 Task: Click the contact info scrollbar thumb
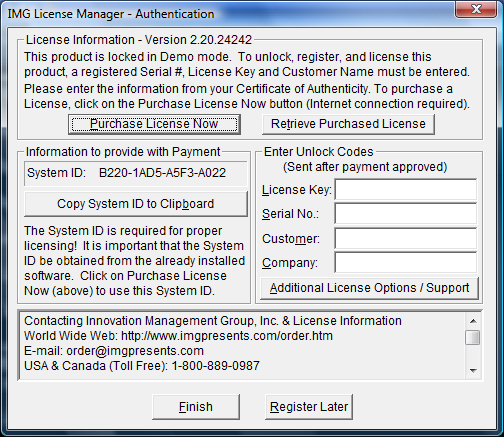pos(473,337)
